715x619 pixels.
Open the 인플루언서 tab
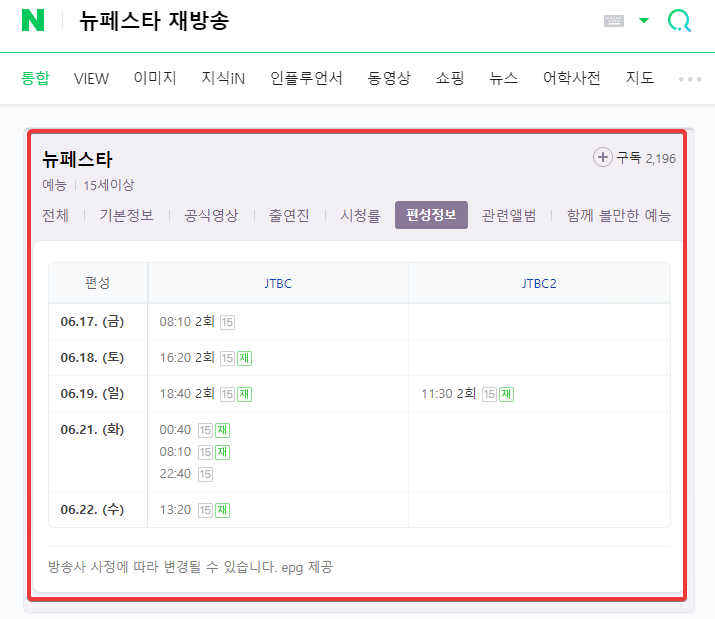306,78
